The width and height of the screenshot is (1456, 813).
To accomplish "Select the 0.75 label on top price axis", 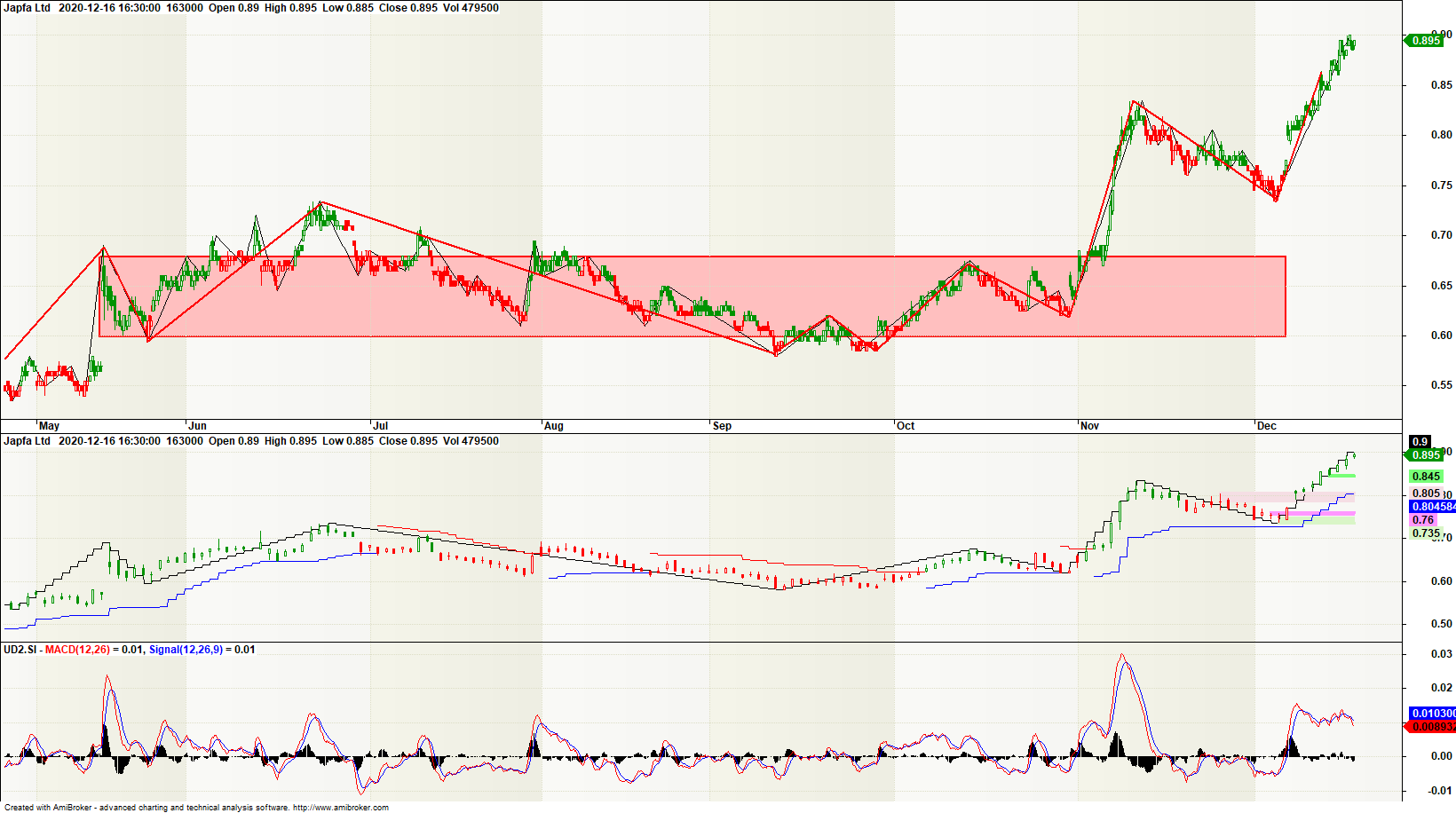I will (1442, 185).
